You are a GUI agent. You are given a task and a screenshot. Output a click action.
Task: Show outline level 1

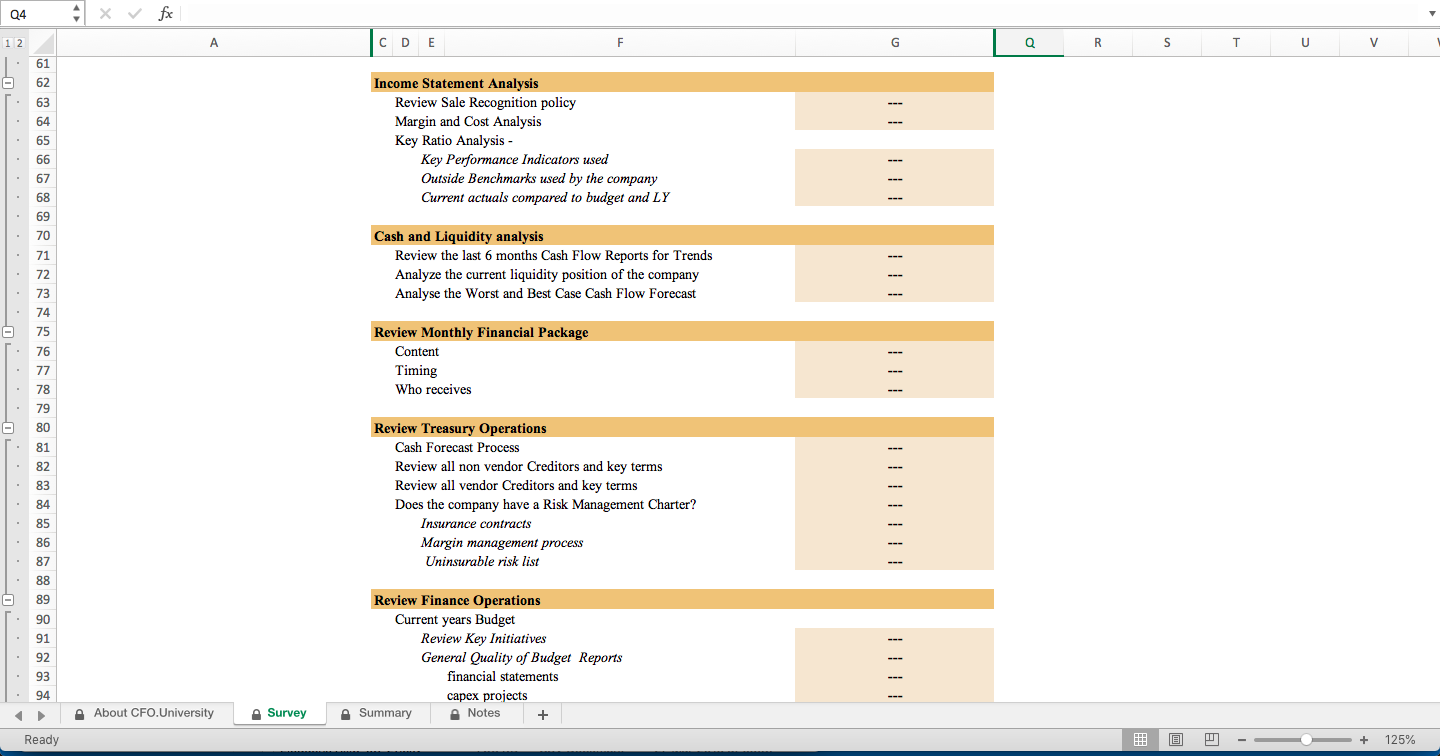click(7, 44)
